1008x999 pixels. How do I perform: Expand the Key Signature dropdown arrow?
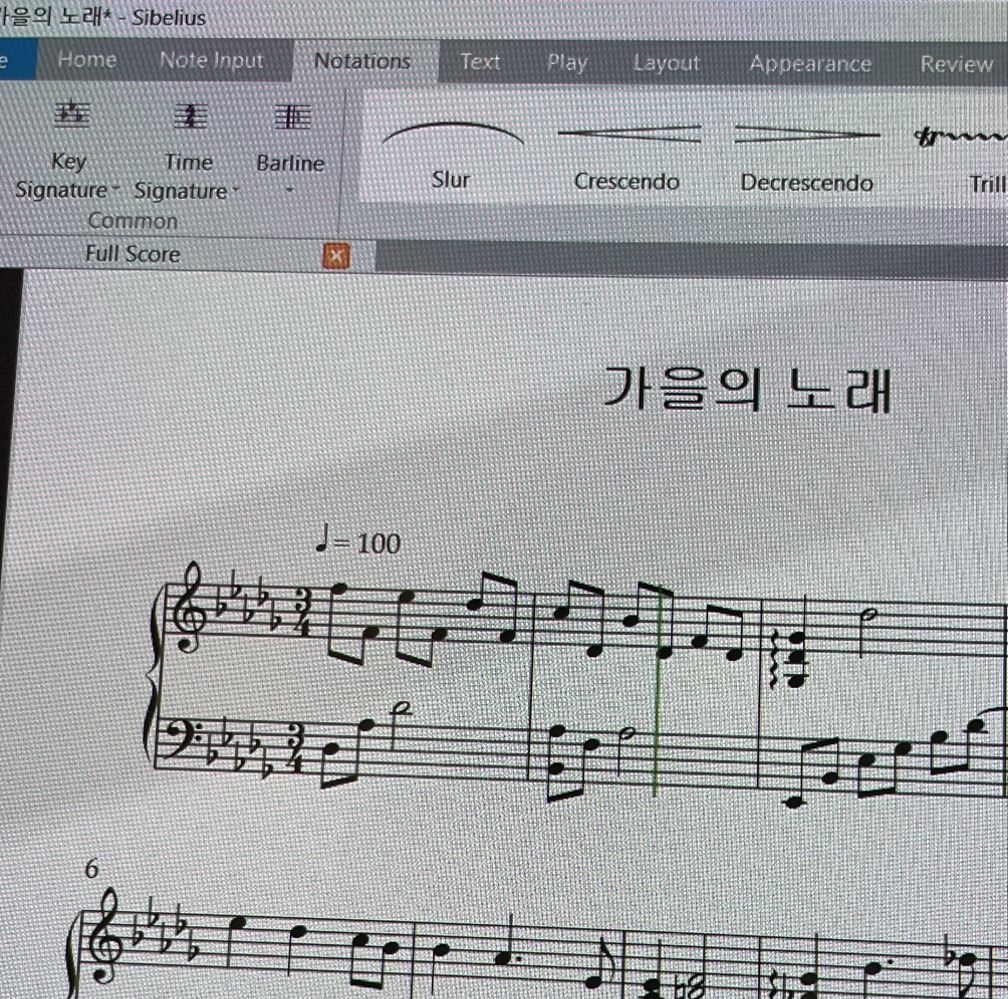(116, 190)
